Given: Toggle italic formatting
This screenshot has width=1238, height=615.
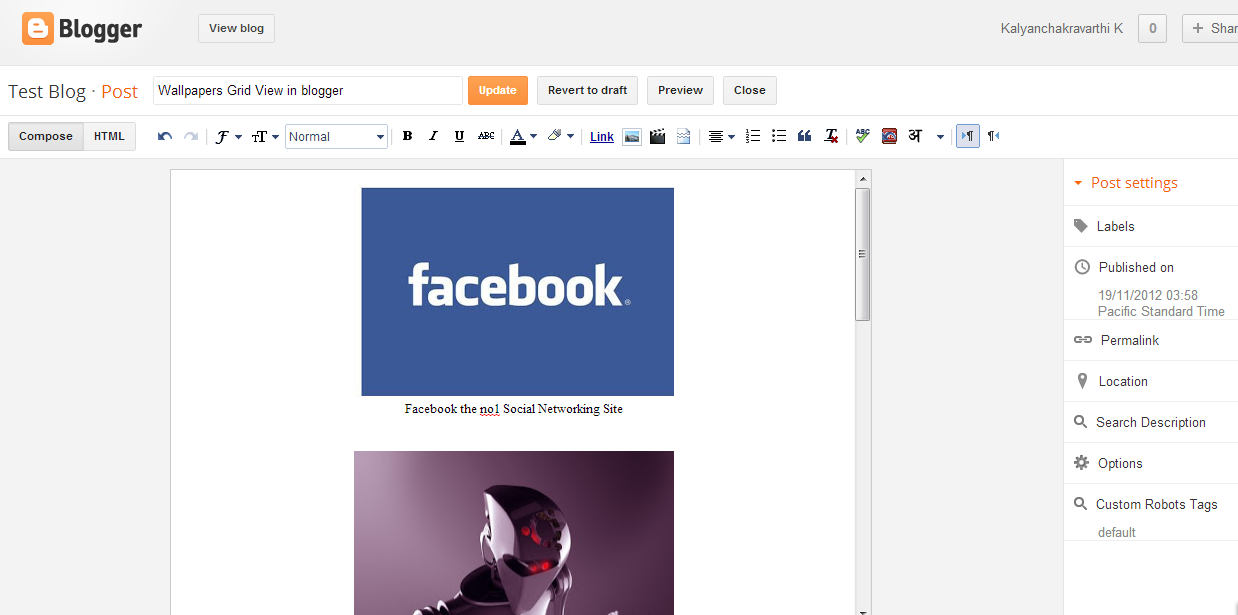Looking at the screenshot, I should (x=433, y=136).
